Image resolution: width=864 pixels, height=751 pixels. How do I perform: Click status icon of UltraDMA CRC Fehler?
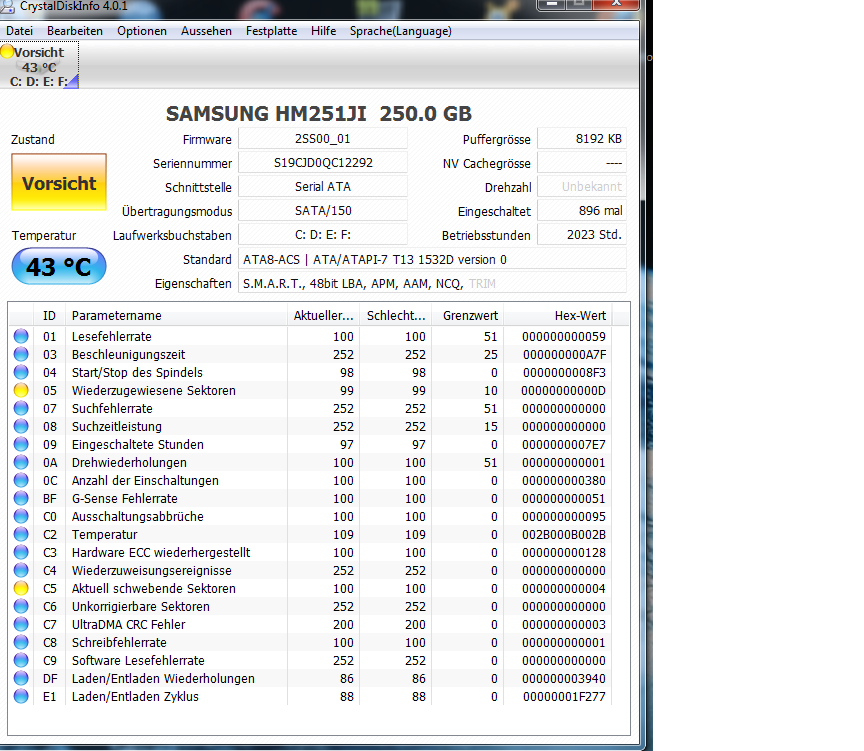click(x=21, y=624)
